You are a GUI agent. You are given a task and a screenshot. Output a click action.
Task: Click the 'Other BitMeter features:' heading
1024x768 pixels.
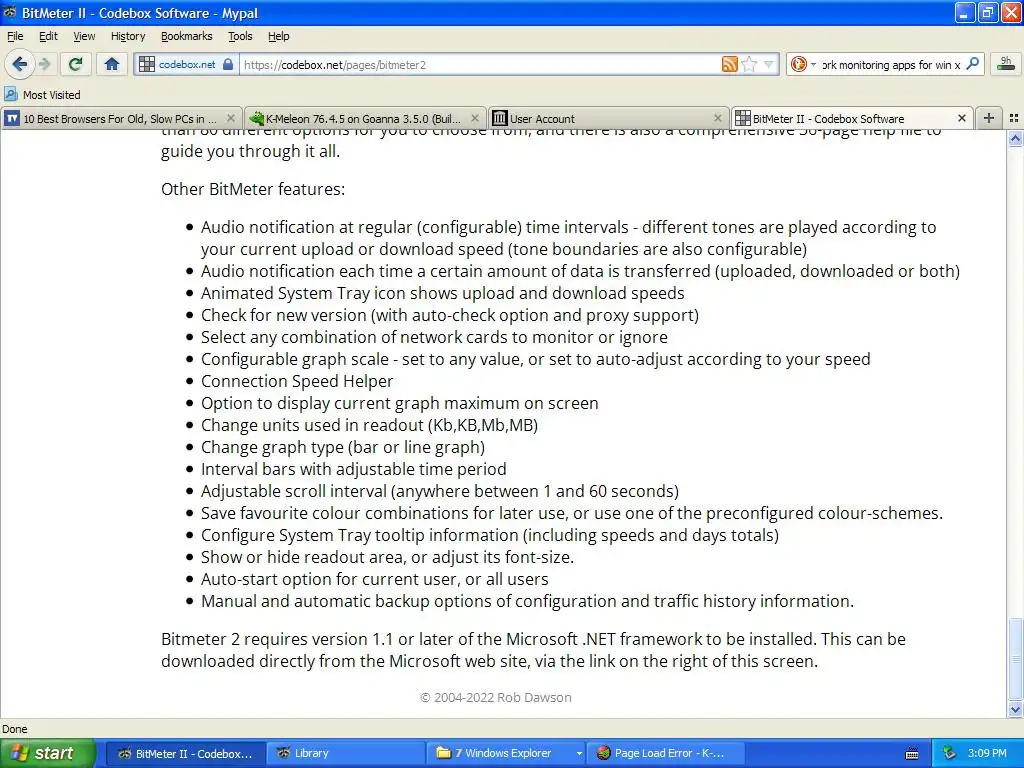[x=253, y=189]
